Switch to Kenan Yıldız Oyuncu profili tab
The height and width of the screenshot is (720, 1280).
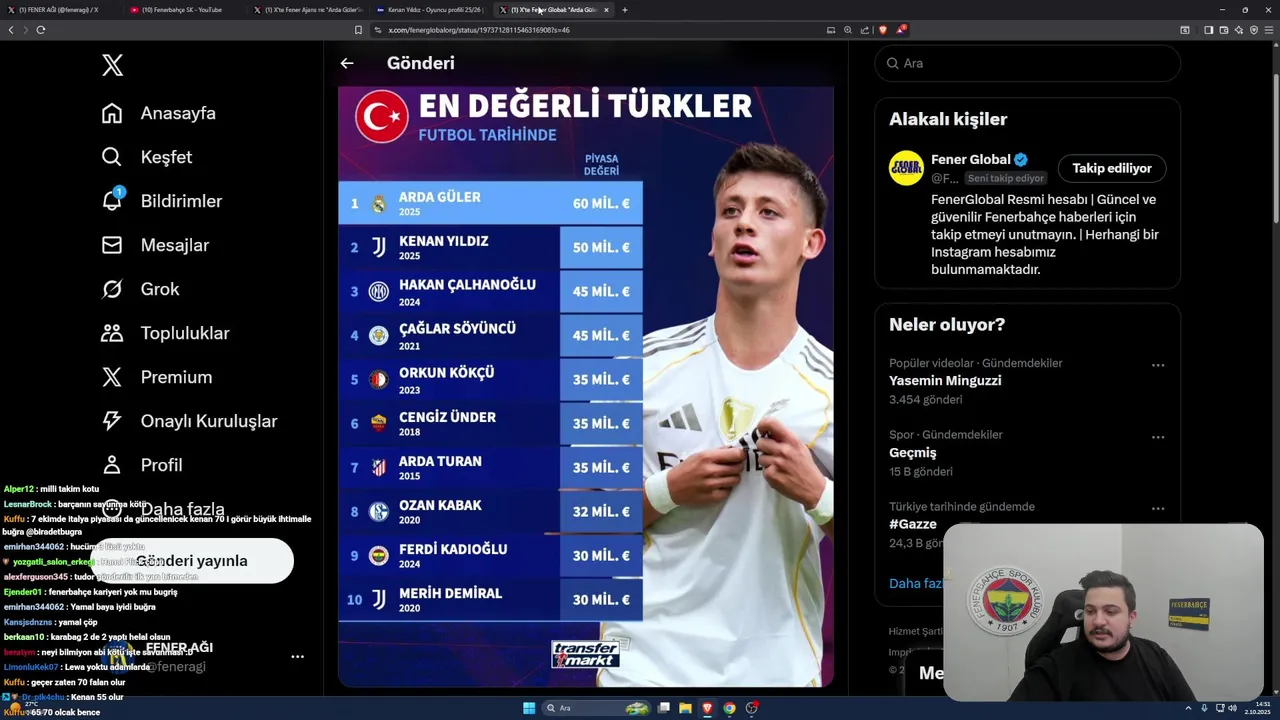(429, 10)
